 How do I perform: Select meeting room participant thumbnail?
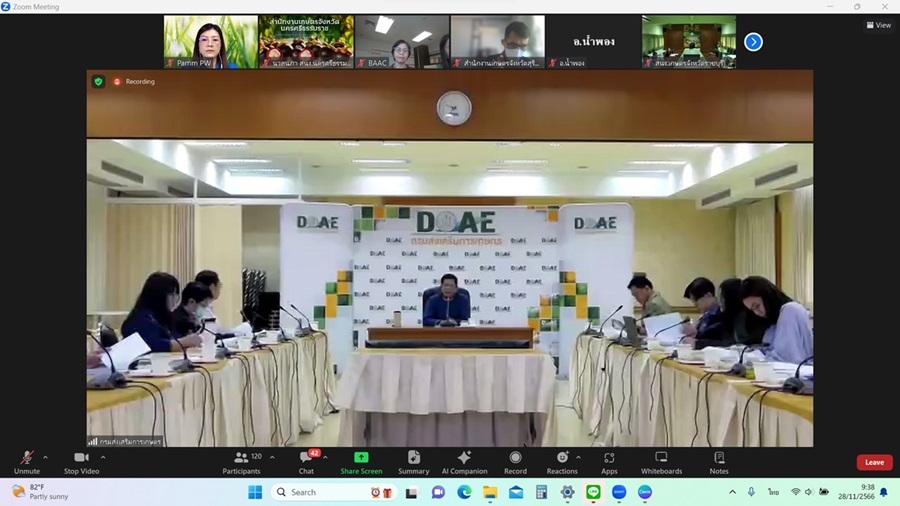[689, 42]
